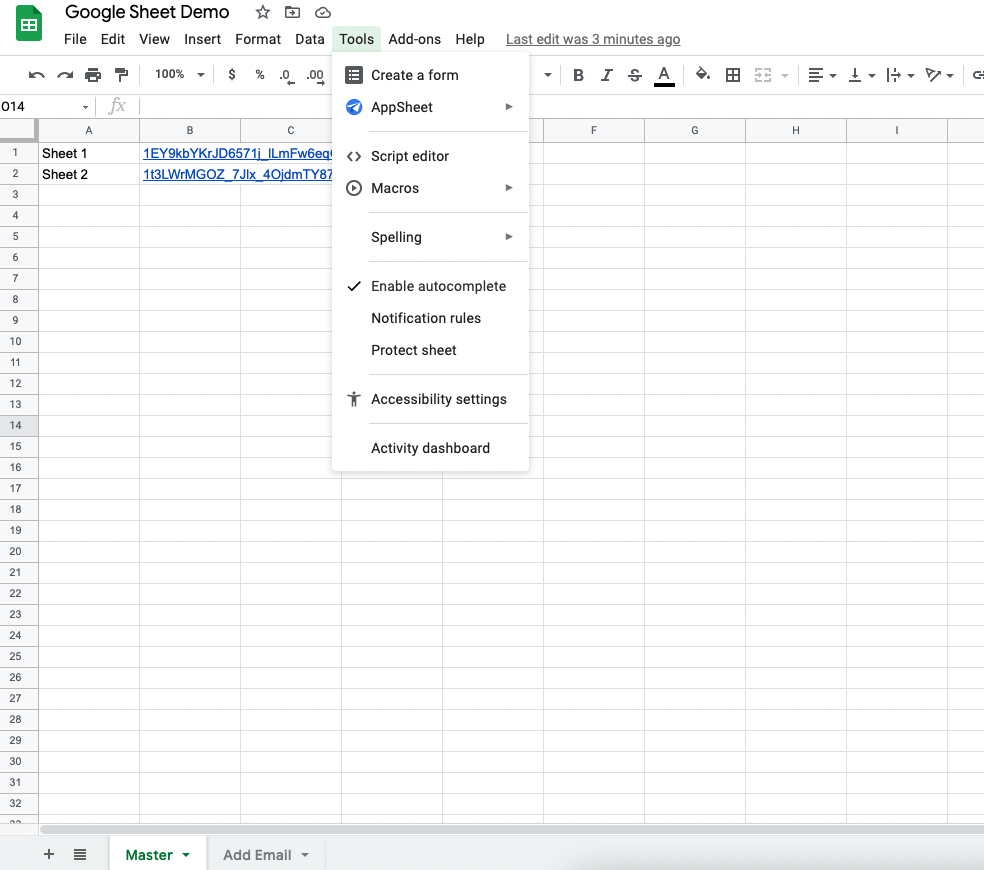Toggle Enable autocomplete option

[x=430, y=286]
